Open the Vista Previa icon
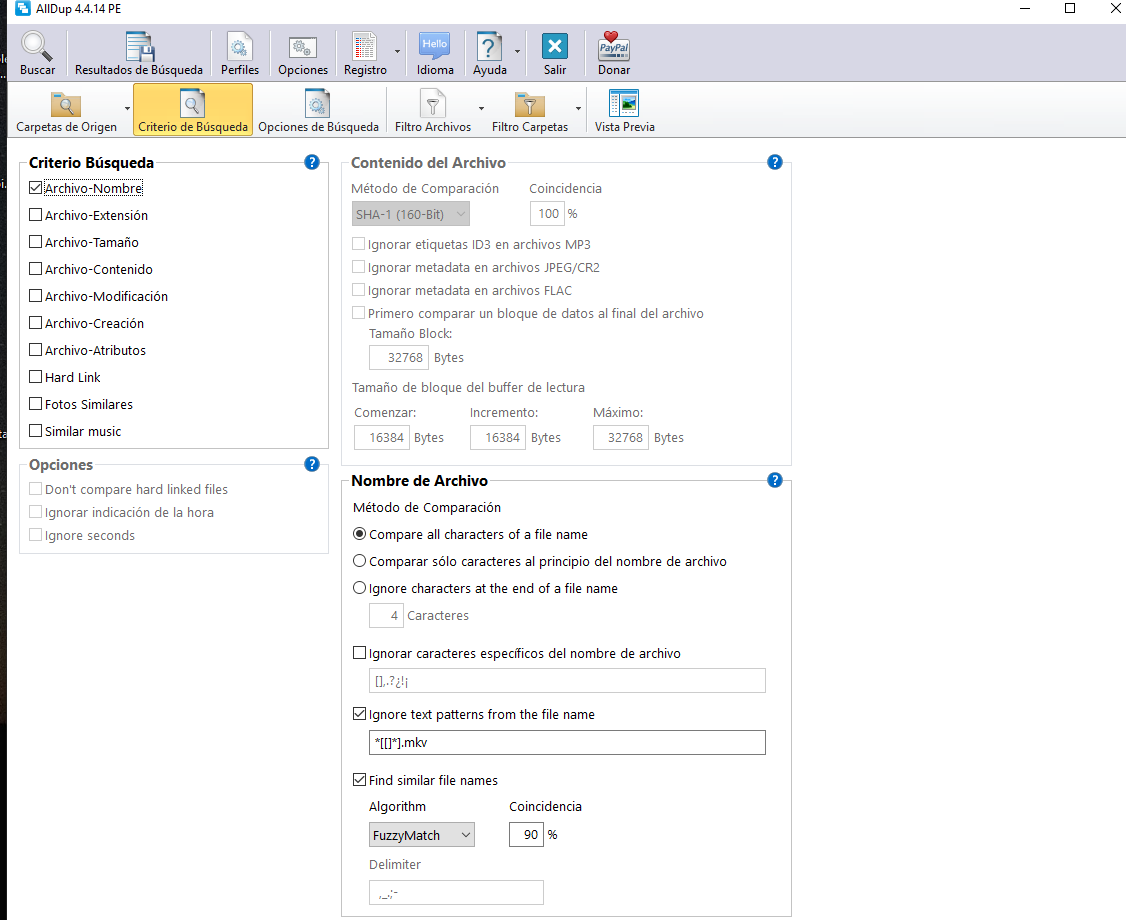The height and width of the screenshot is (920, 1126). (x=624, y=104)
